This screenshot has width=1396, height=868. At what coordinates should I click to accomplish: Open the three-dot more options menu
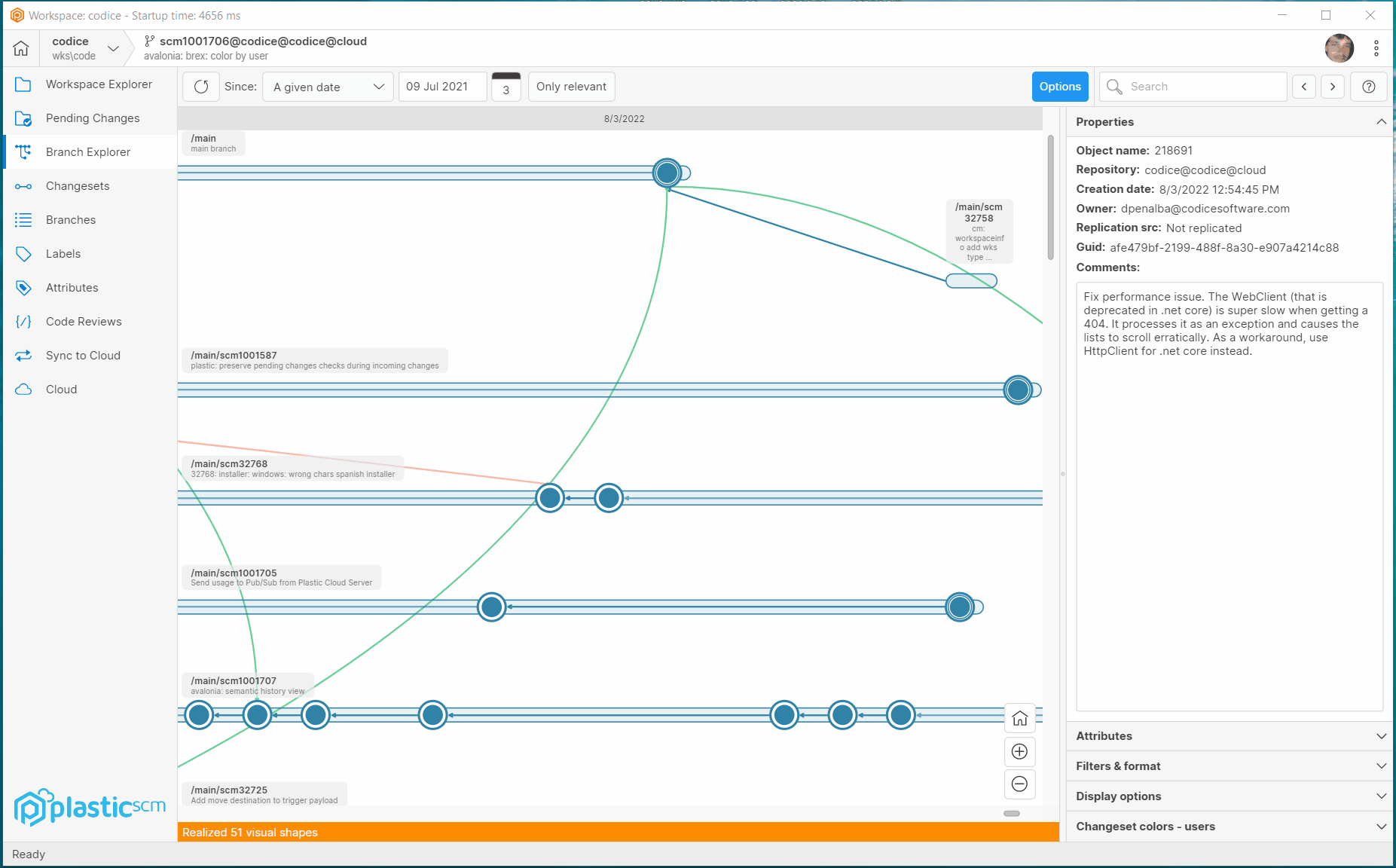1376,48
